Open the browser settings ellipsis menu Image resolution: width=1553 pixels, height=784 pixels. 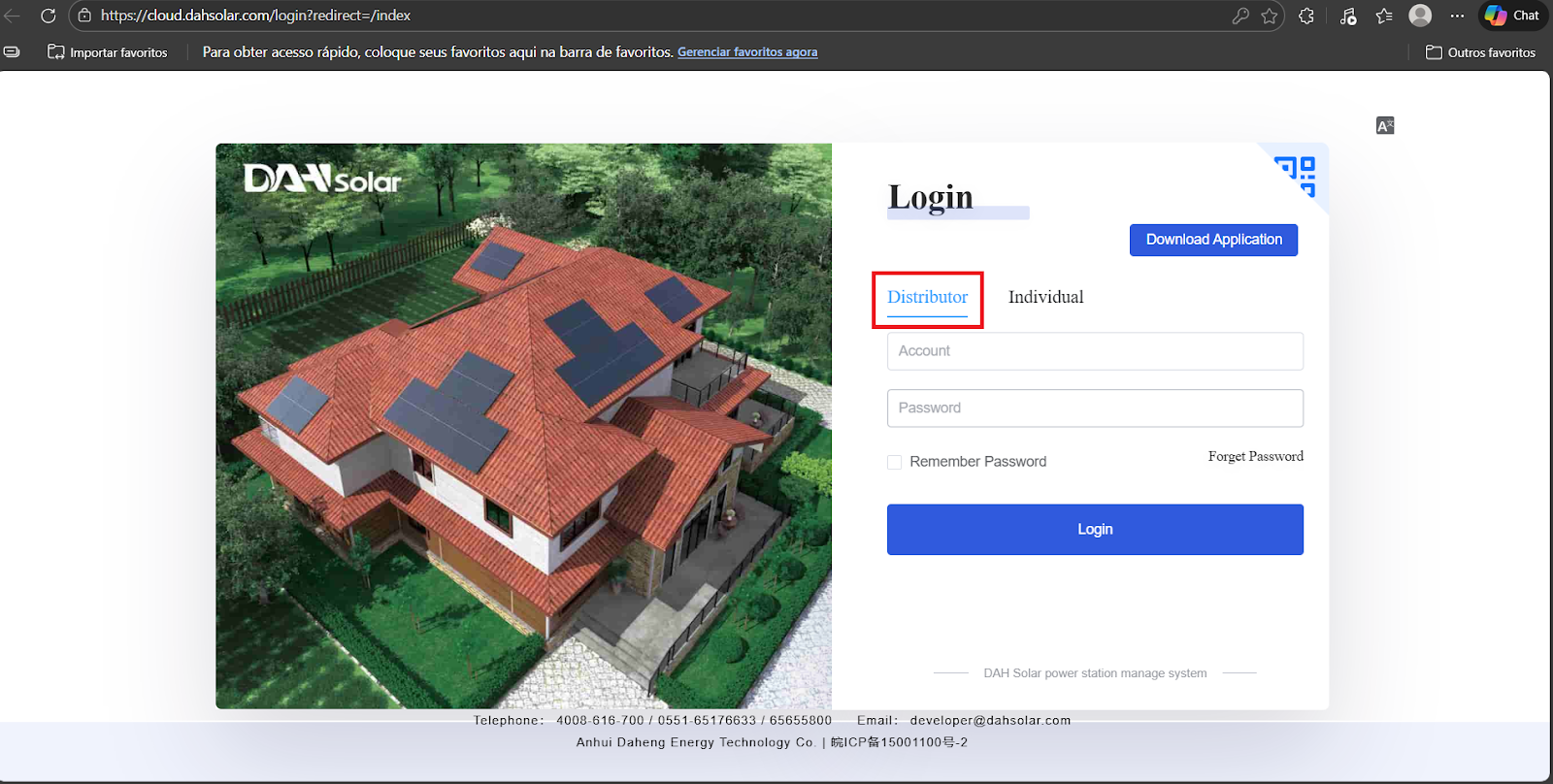pyautogui.click(x=1457, y=16)
